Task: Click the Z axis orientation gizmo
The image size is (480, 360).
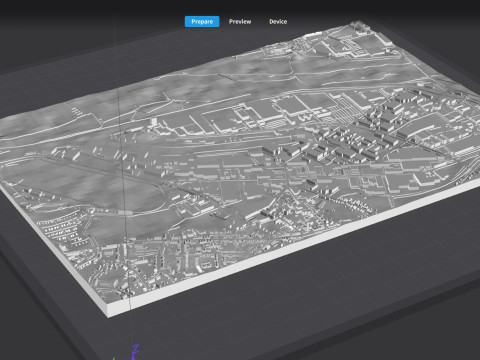Action: coord(134,352)
